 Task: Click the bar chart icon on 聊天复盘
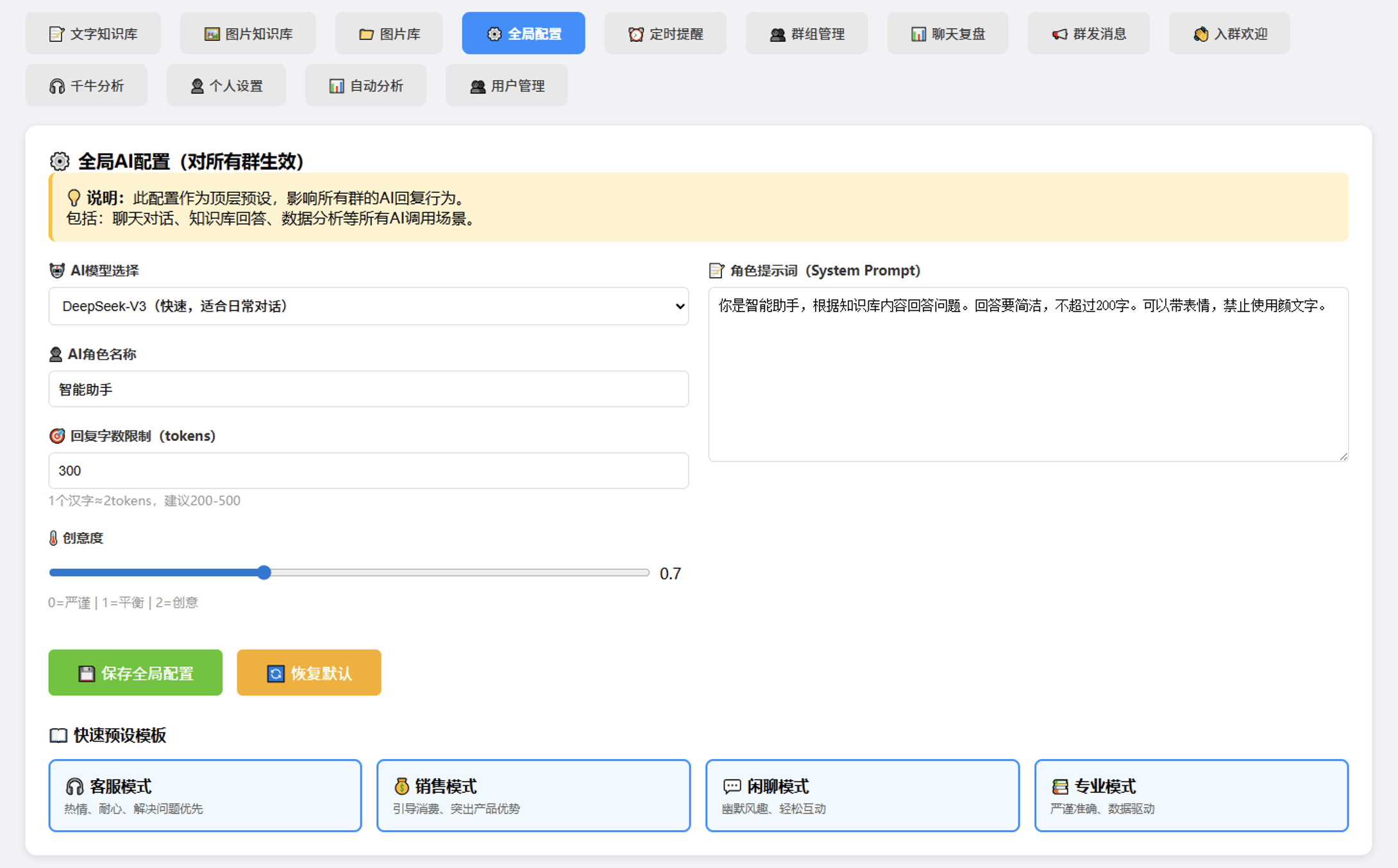[918, 34]
